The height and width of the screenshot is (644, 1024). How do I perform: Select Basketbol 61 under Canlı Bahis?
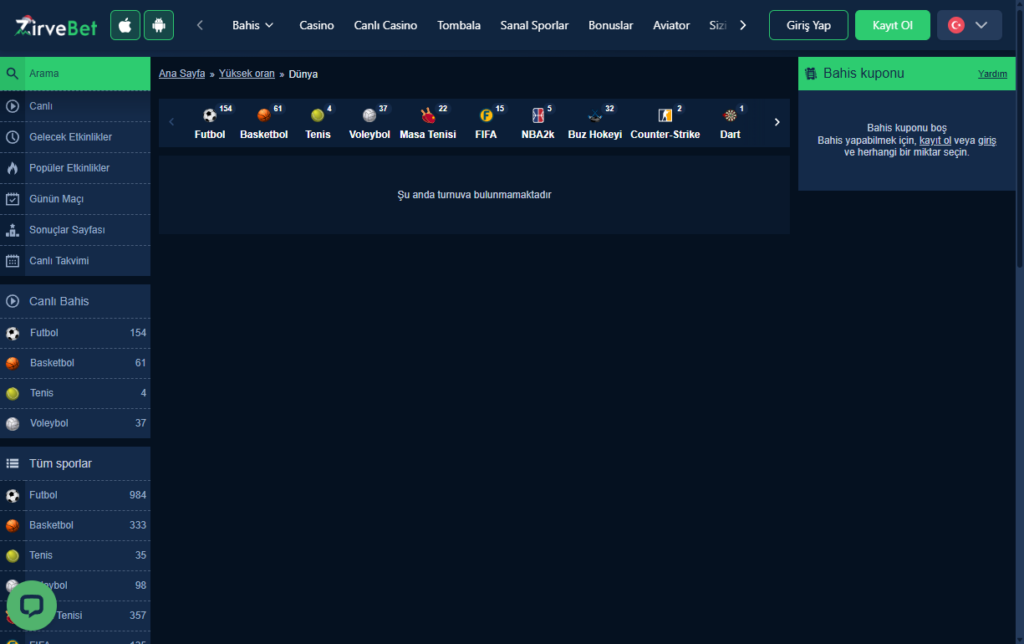[x=75, y=363]
